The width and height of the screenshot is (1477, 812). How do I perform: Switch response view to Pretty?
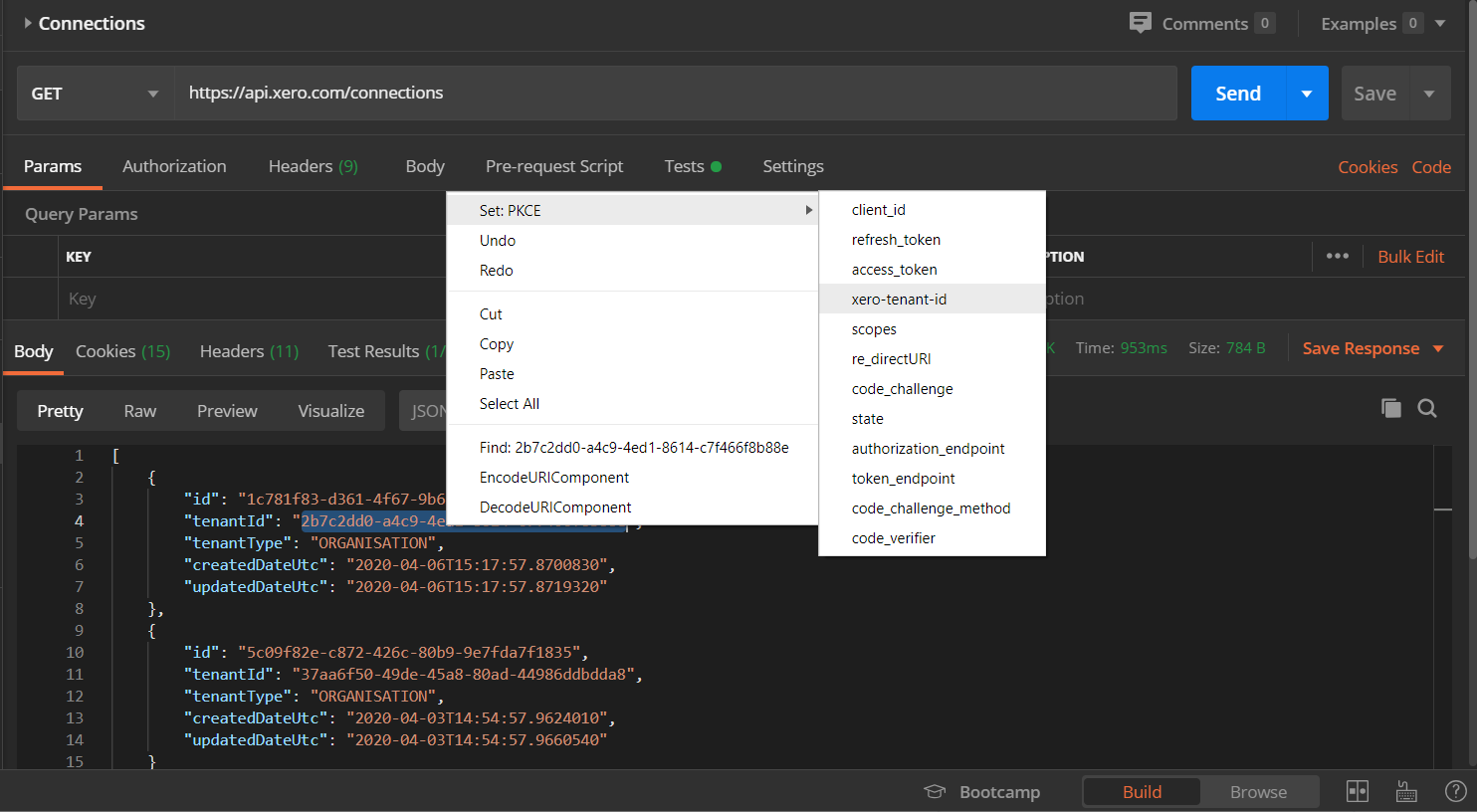(x=60, y=410)
